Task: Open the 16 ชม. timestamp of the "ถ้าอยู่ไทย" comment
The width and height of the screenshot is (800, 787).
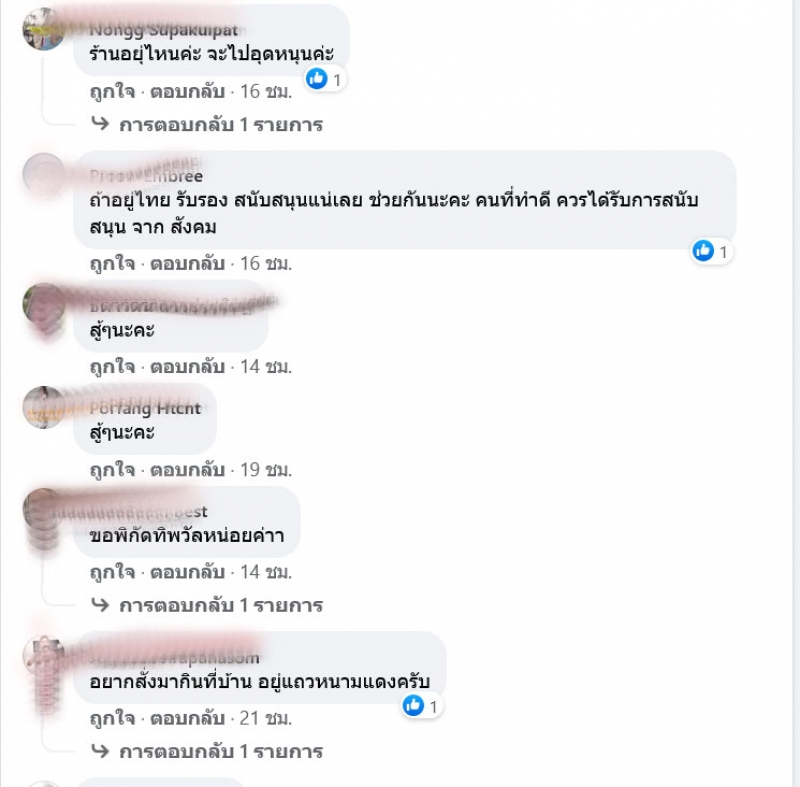Action: coord(266,264)
